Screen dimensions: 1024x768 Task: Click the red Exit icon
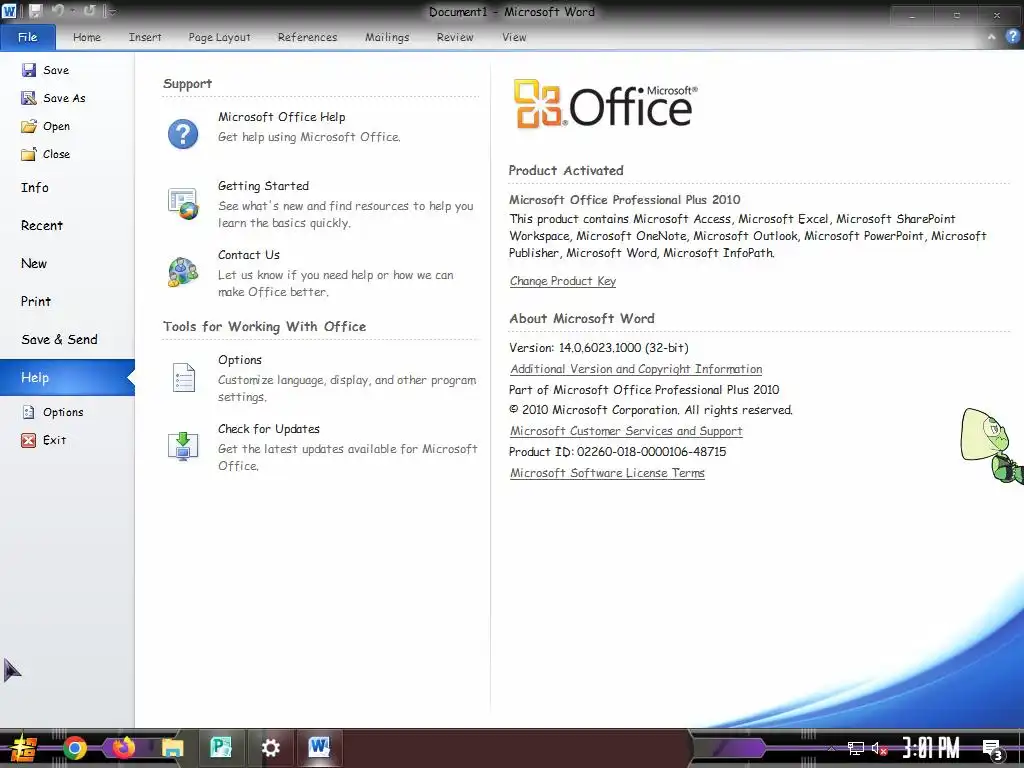pyautogui.click(x=29, y=440)
